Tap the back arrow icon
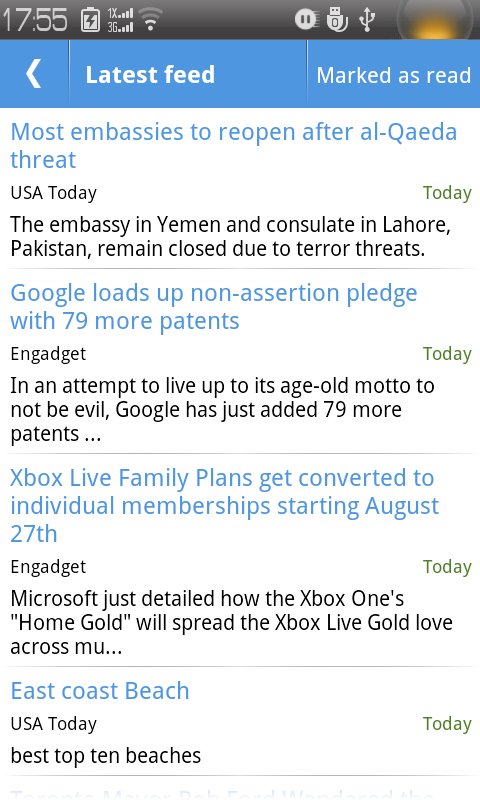The height and width of the screenshot is (800, 480). (34, 74)
